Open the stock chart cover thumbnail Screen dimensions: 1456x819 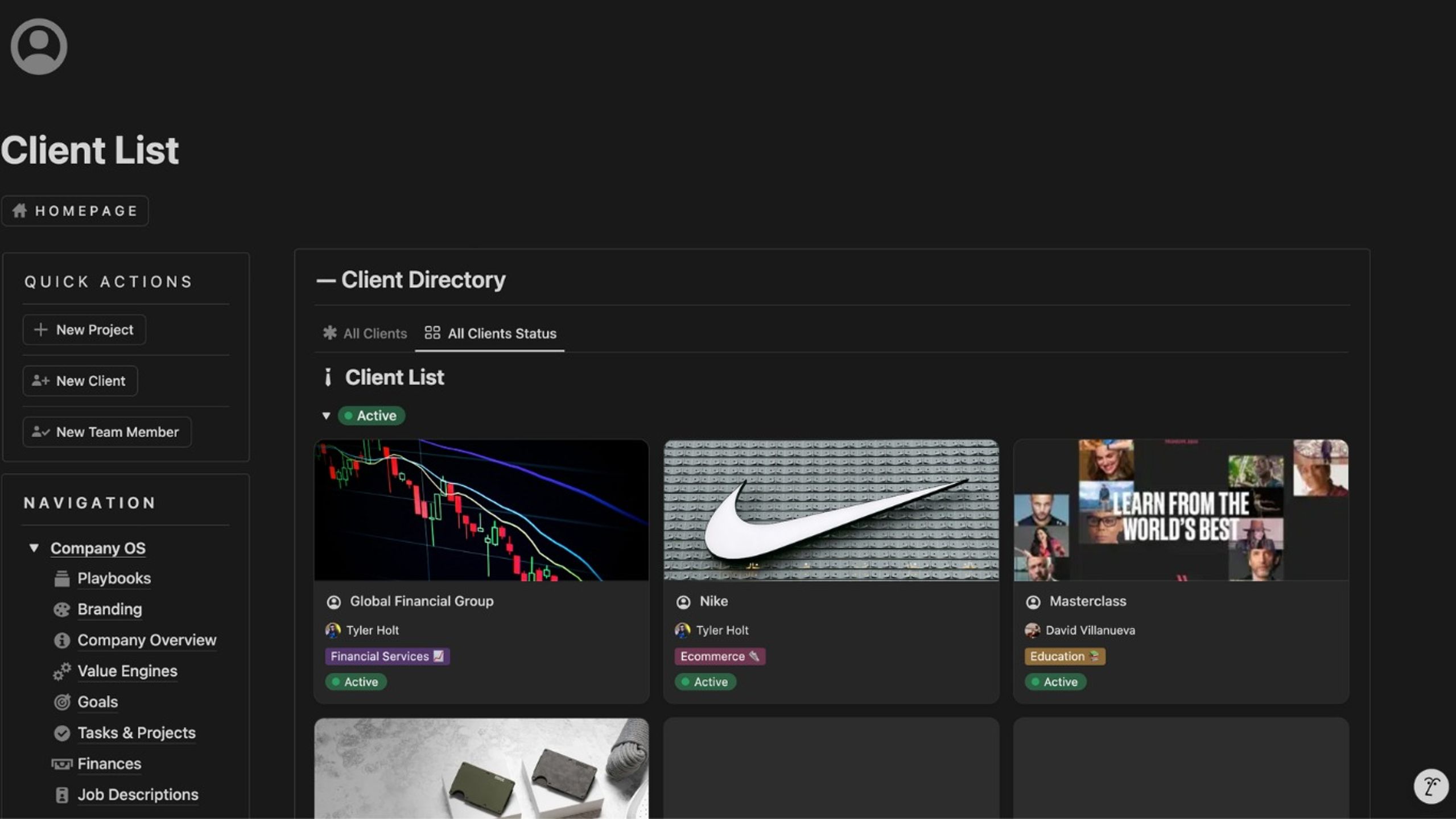(481, 510)
